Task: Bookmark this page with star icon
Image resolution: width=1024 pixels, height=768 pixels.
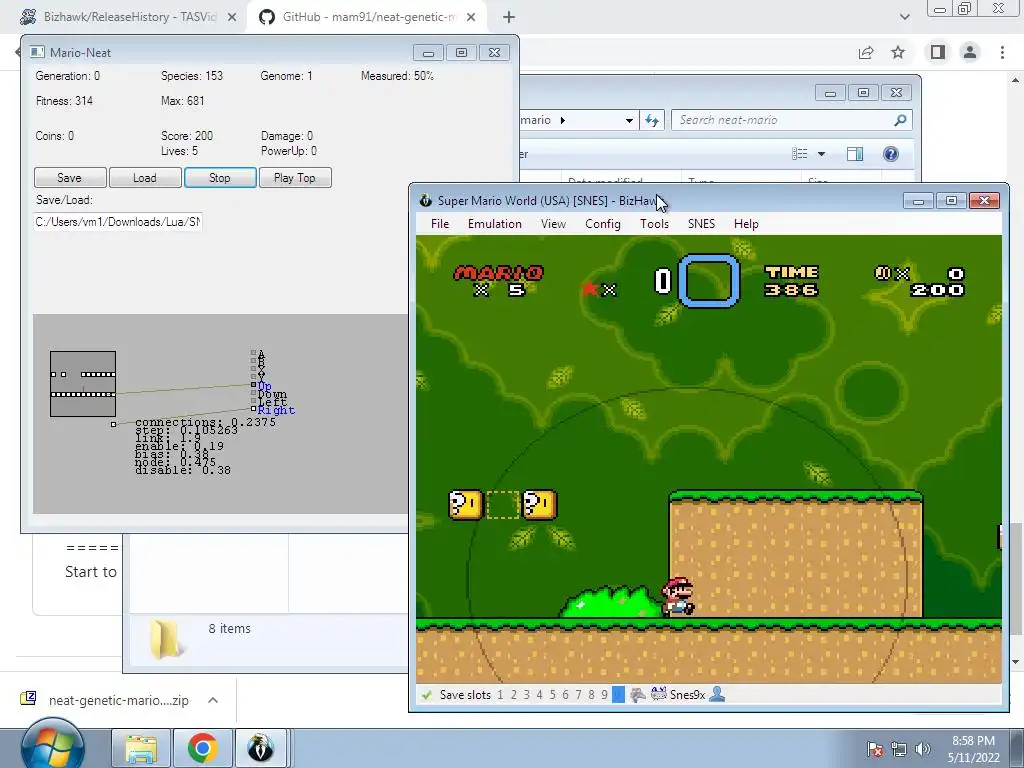Action: [x=898, y=52]
